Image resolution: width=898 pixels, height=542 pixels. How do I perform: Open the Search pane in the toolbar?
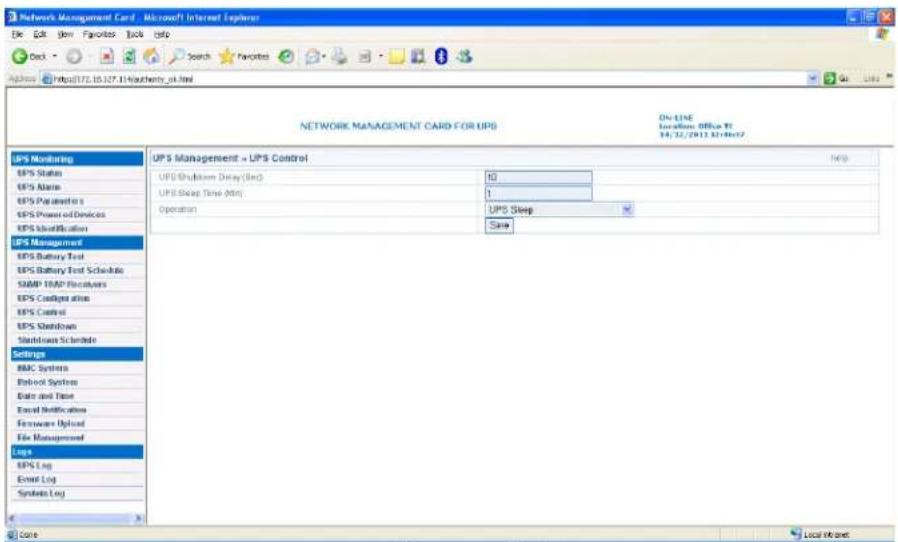tap(190, 56)
